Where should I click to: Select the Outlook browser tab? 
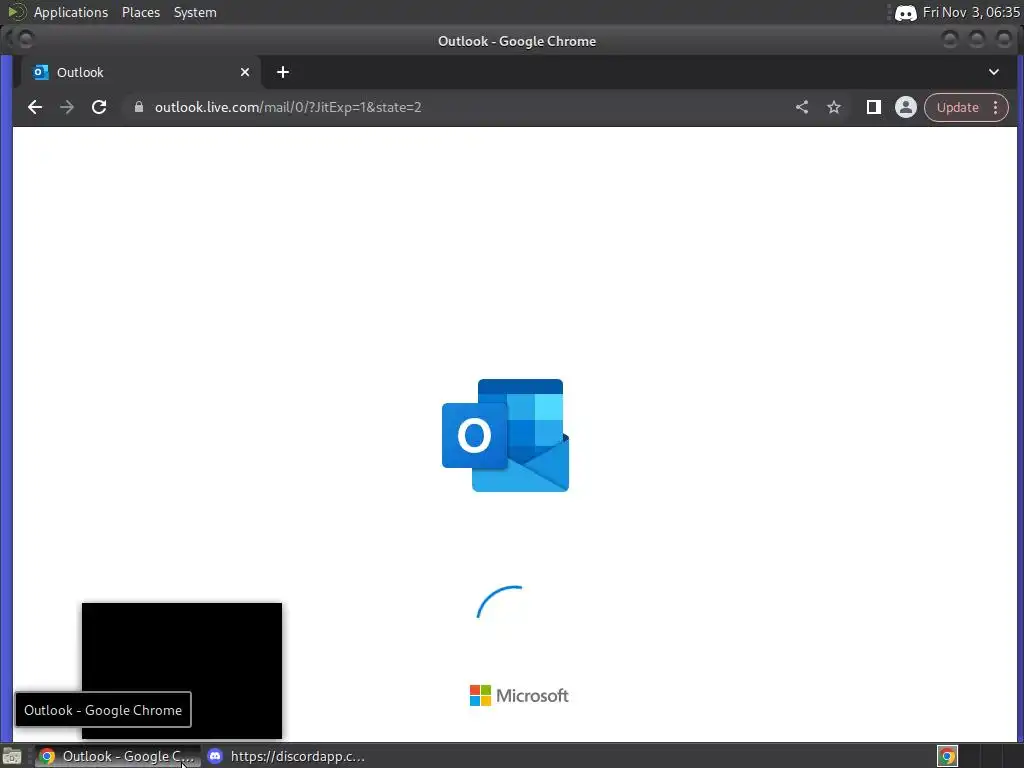(140, 72)
